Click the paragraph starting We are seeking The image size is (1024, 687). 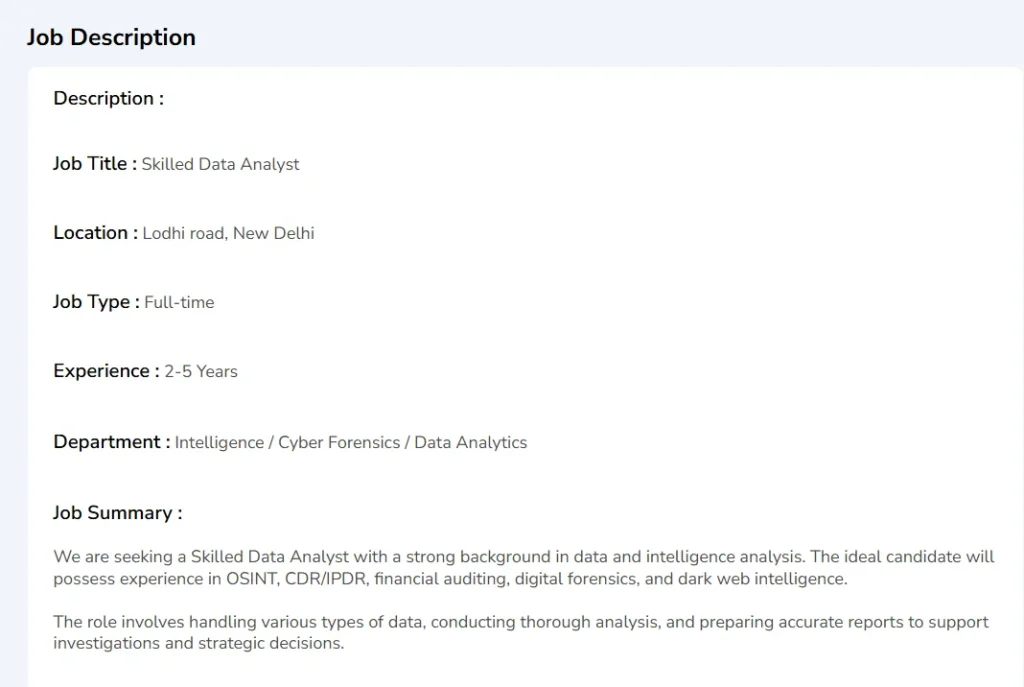(x=524, y=567)
